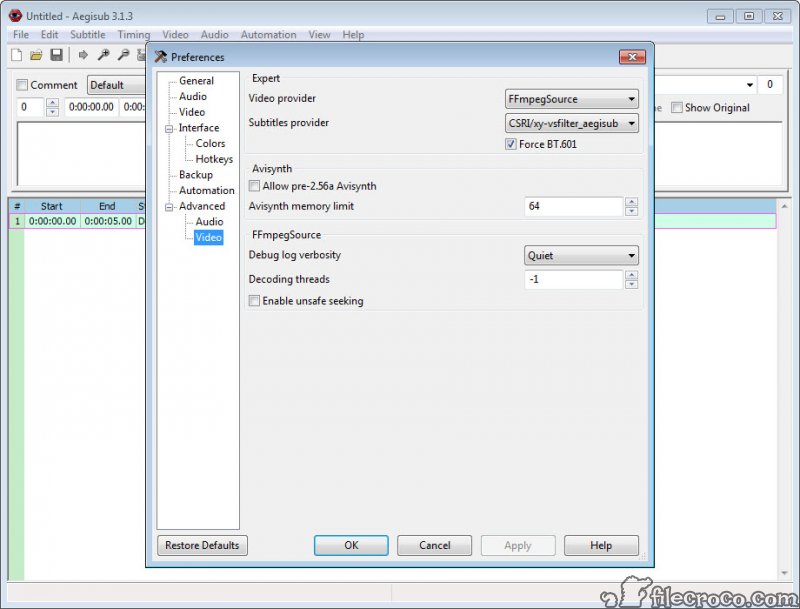Click the Aegisub app icon in title bar
This screenshot has width=800, height=609.
(x=15, y=16)
